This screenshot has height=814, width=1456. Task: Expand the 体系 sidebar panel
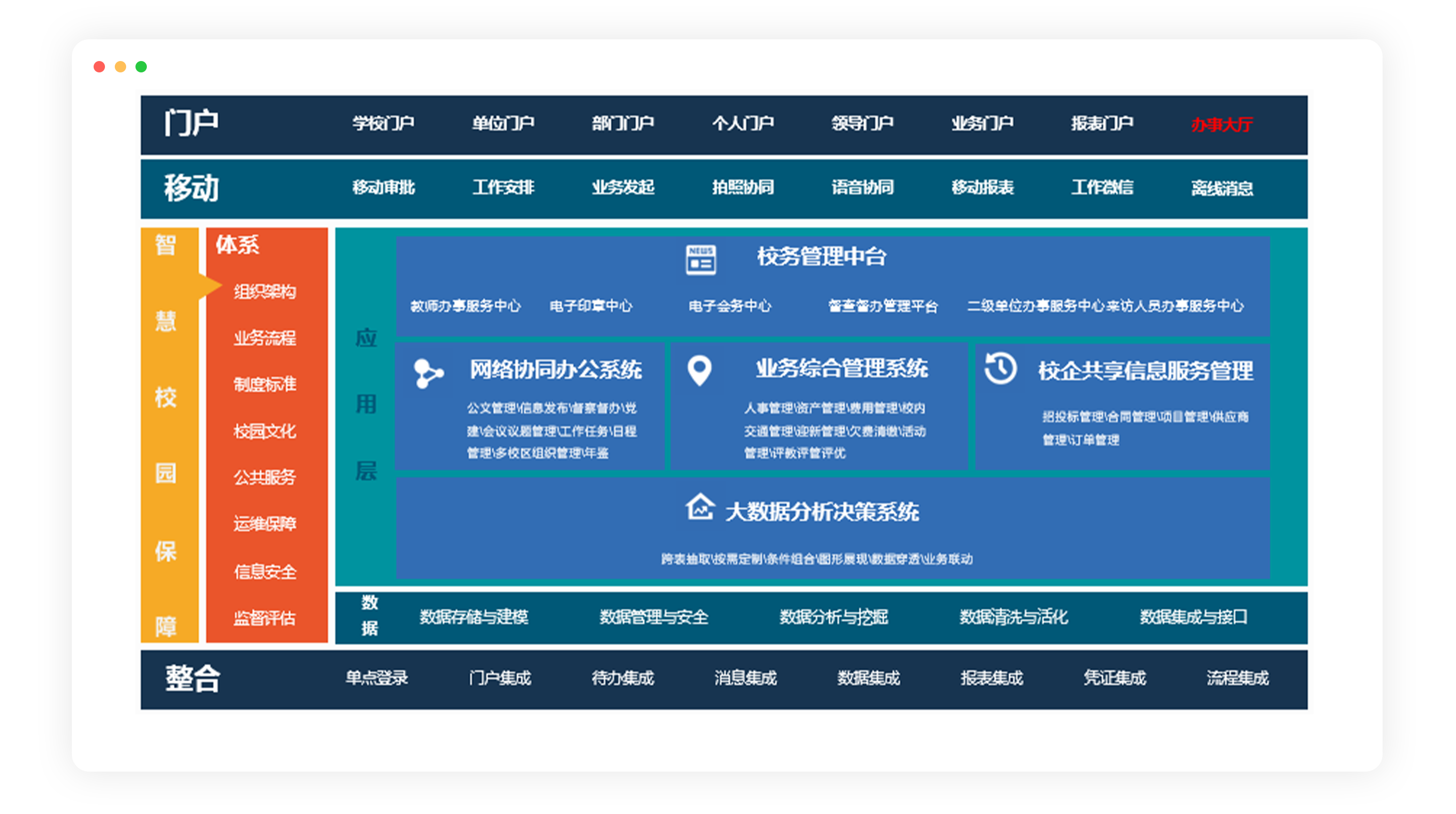point(237,246)
